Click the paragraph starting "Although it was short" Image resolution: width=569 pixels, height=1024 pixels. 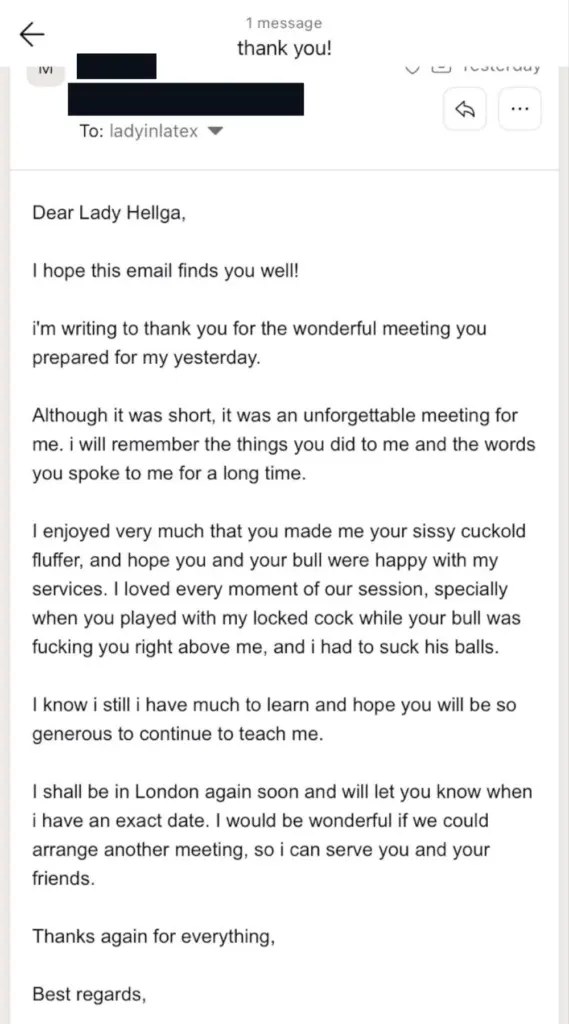click(284, 444)
